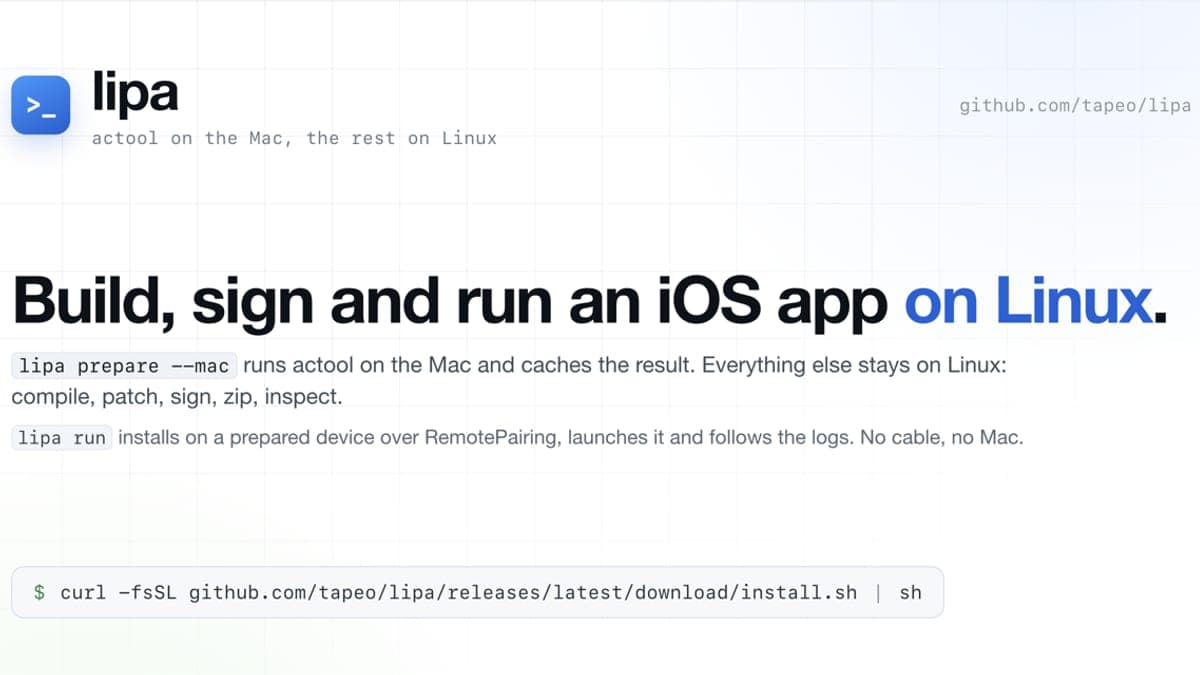1200x675 pixels.
Task: Click the 'compile, patch, sign, zip, inspect.' line
Action: click(177, 397)
